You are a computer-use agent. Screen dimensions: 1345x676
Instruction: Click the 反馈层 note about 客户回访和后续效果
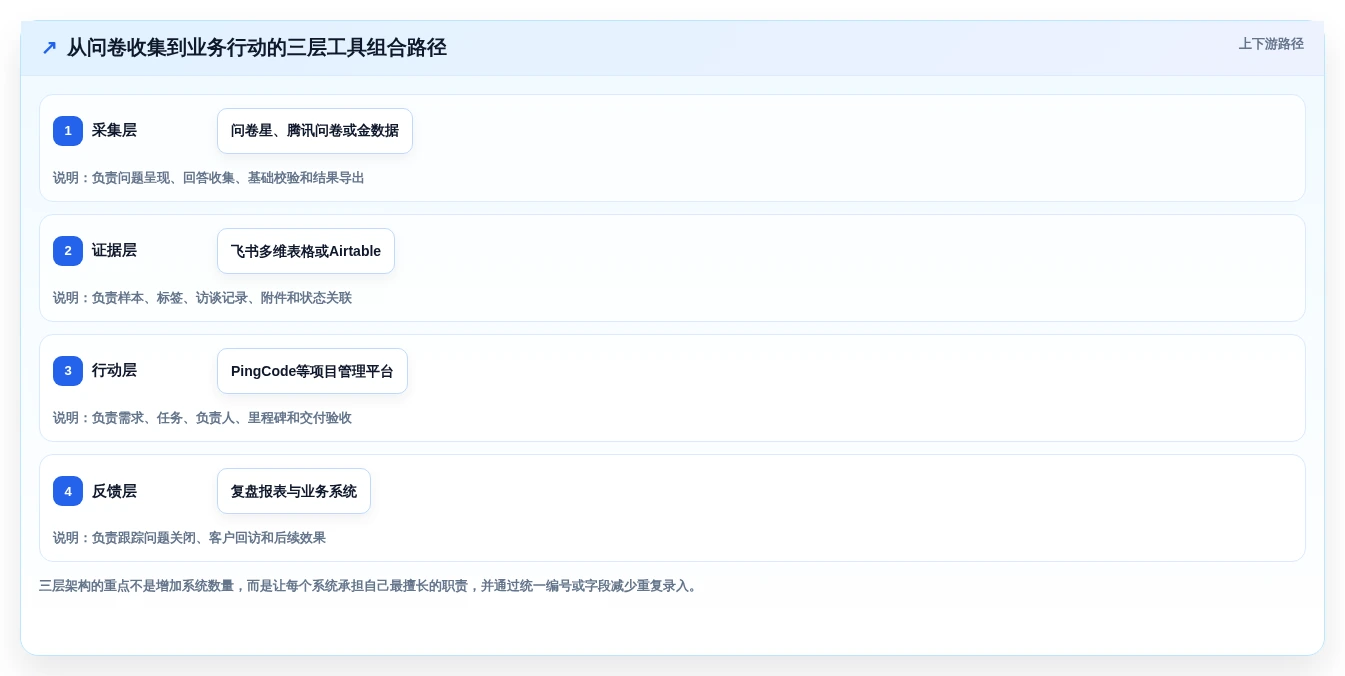click(x=189, y=538)
